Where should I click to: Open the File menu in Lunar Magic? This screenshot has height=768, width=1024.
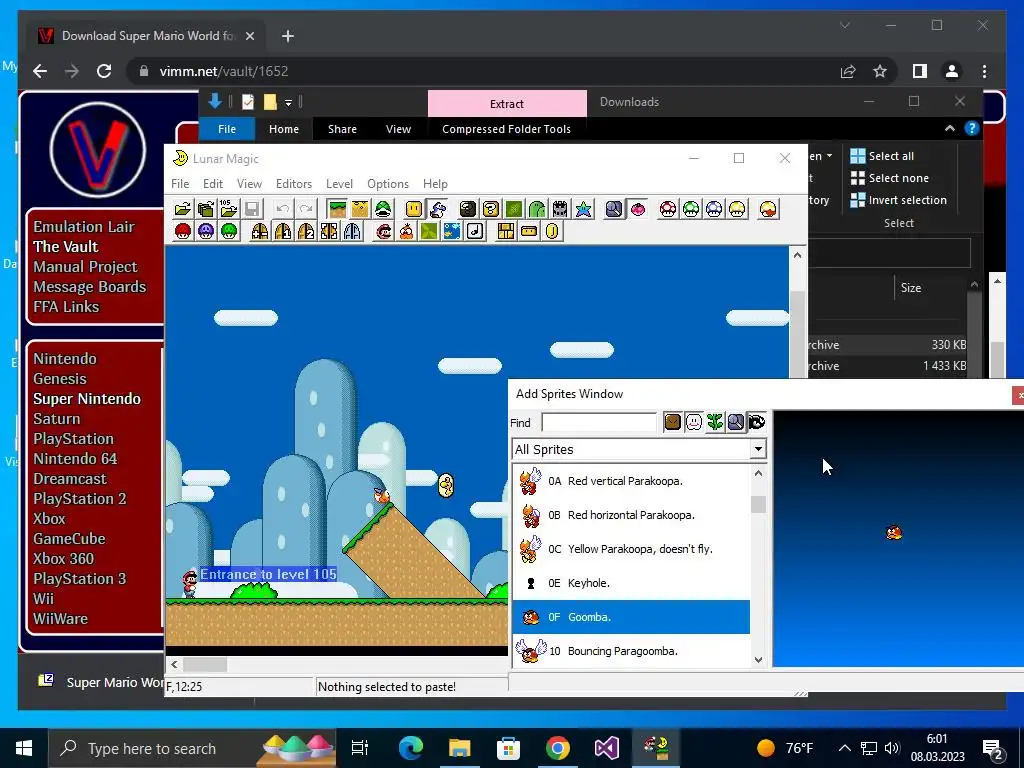point(180,184)
